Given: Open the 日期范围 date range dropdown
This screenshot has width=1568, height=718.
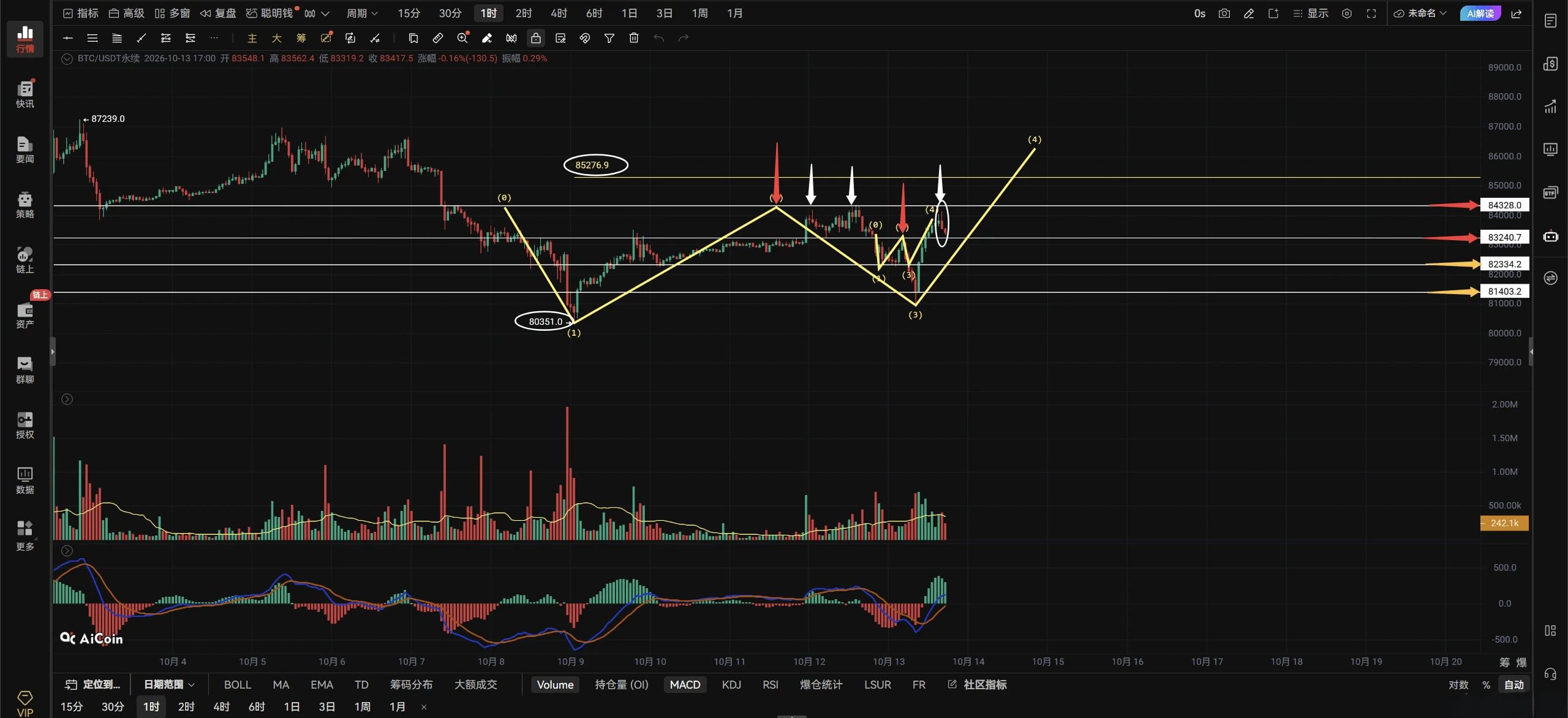Looking at the screenshot, I should point(169,685).
